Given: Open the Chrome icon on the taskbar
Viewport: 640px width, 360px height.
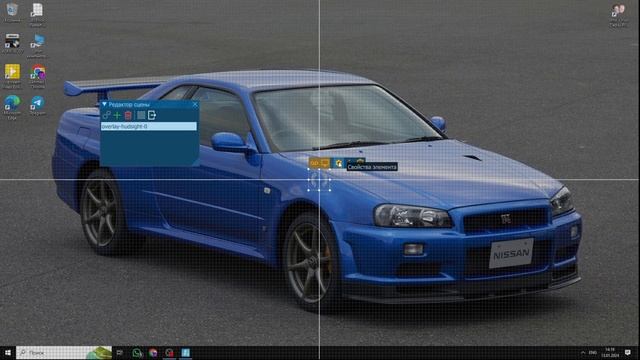Looking at the screenshot, I should click(153, 353).
